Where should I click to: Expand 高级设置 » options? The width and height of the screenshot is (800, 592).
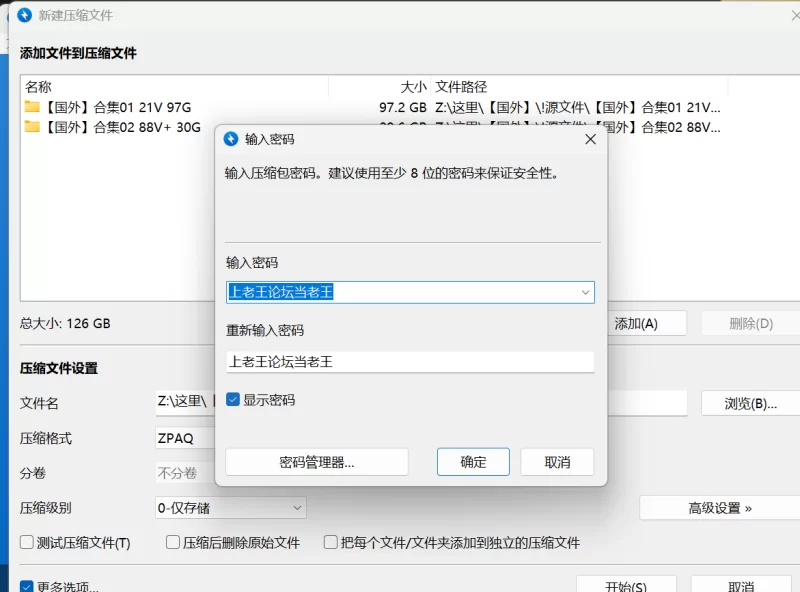(x=719, y=508)
